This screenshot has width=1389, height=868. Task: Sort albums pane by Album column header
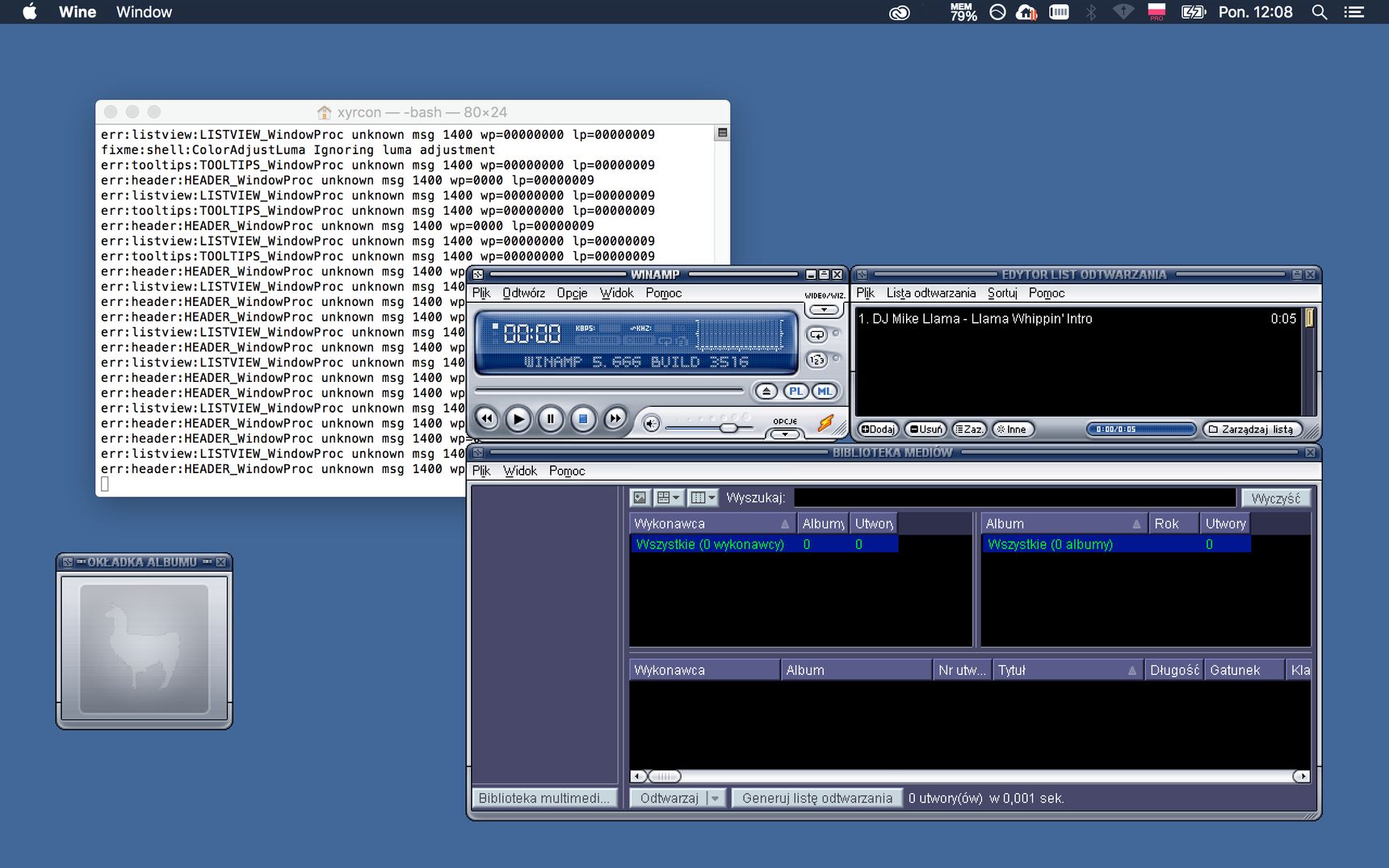click(1064, 524)
